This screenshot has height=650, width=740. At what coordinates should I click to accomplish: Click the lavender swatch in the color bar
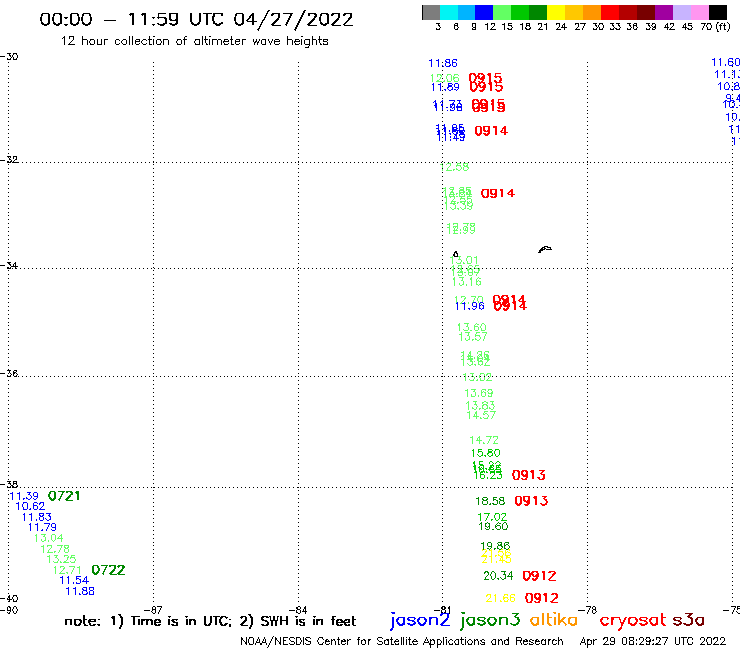(x=681, y=12)
